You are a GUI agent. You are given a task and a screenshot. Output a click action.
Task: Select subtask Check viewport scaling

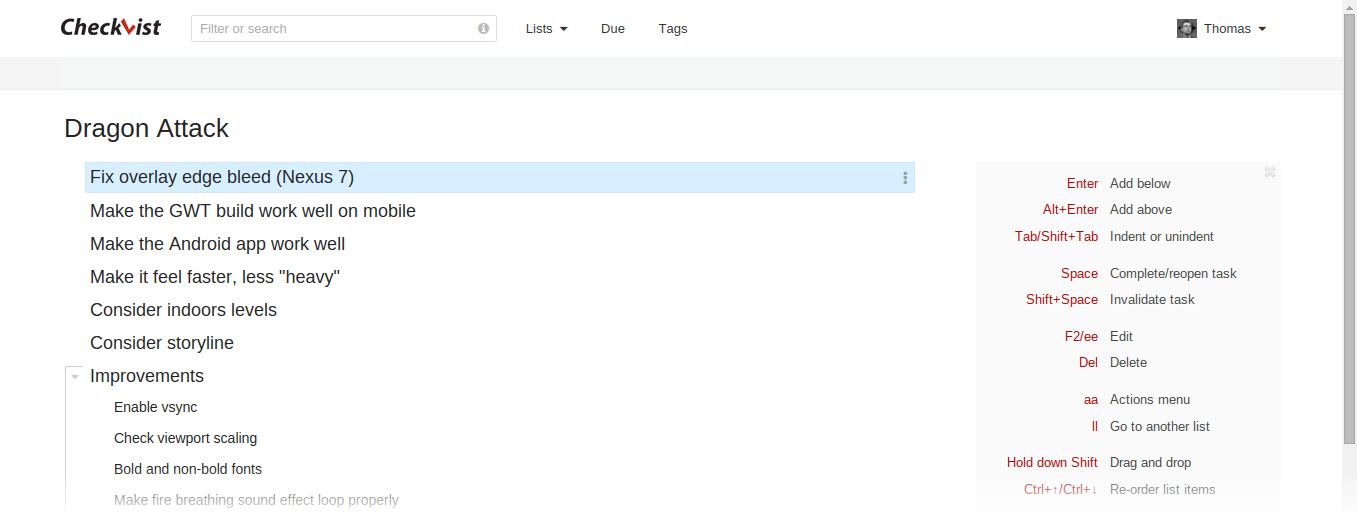185,438
